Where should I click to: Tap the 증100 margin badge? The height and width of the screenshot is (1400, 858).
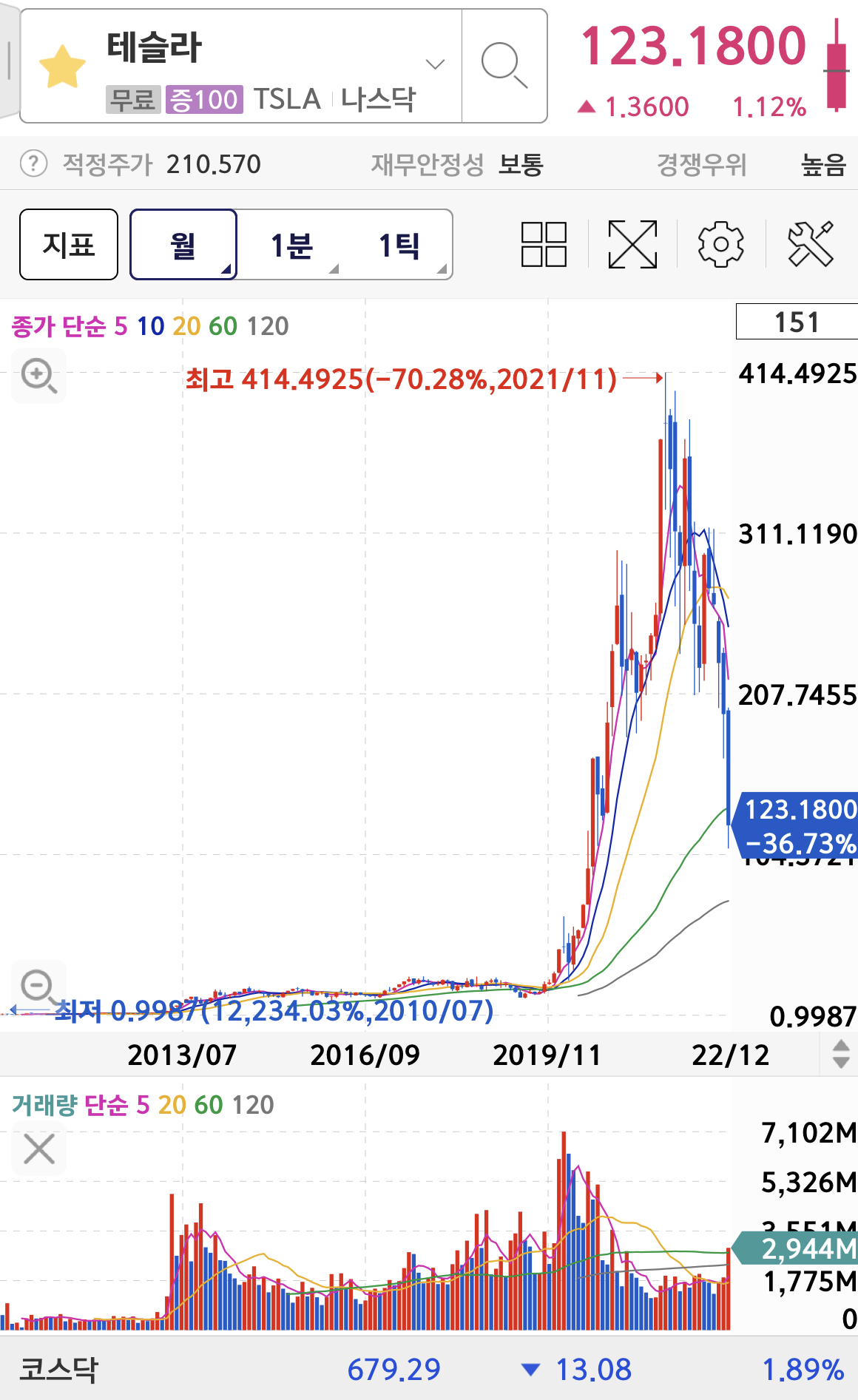tap(204, 99)
